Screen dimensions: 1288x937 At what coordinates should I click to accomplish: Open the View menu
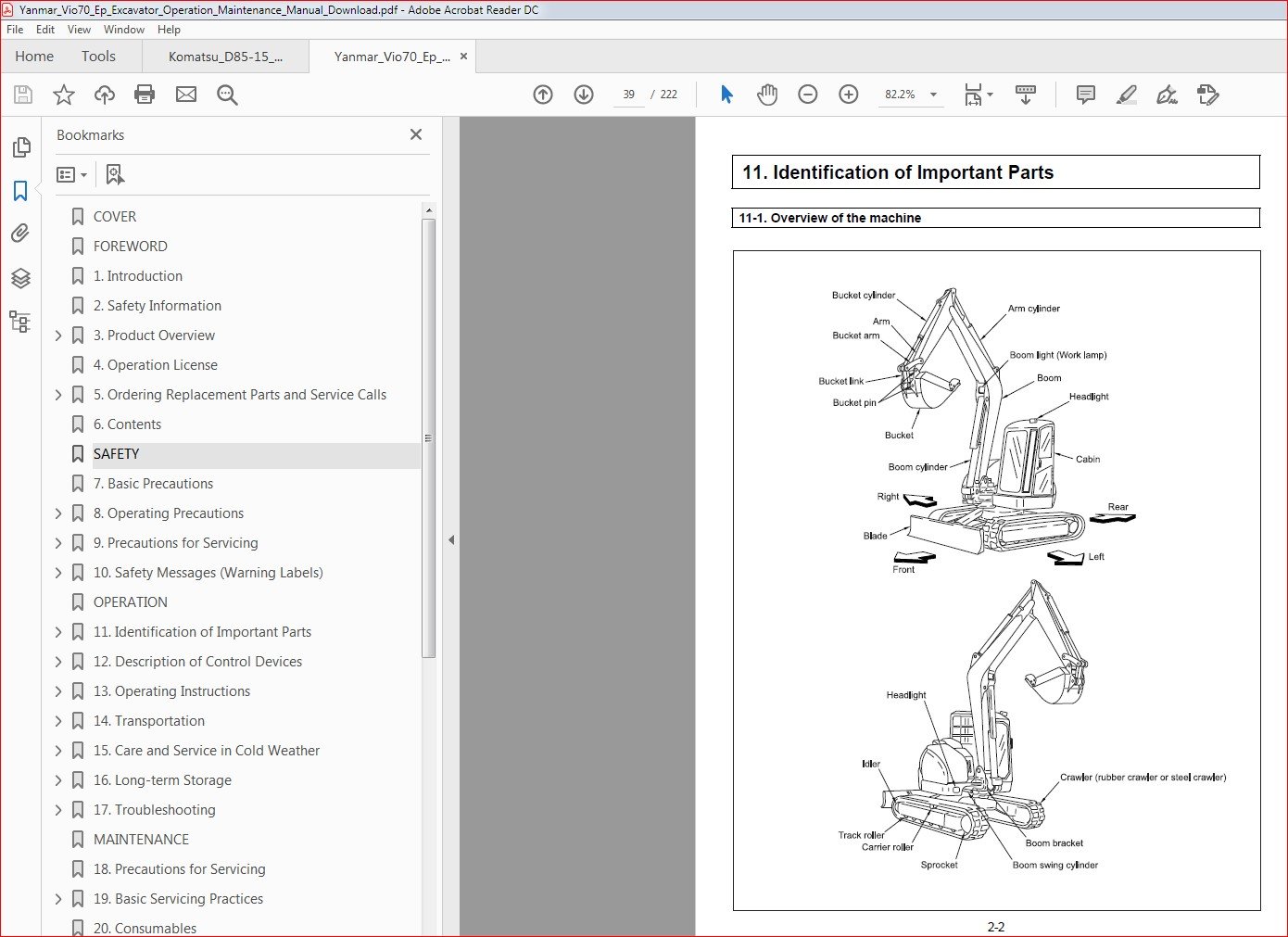(80, 30)
